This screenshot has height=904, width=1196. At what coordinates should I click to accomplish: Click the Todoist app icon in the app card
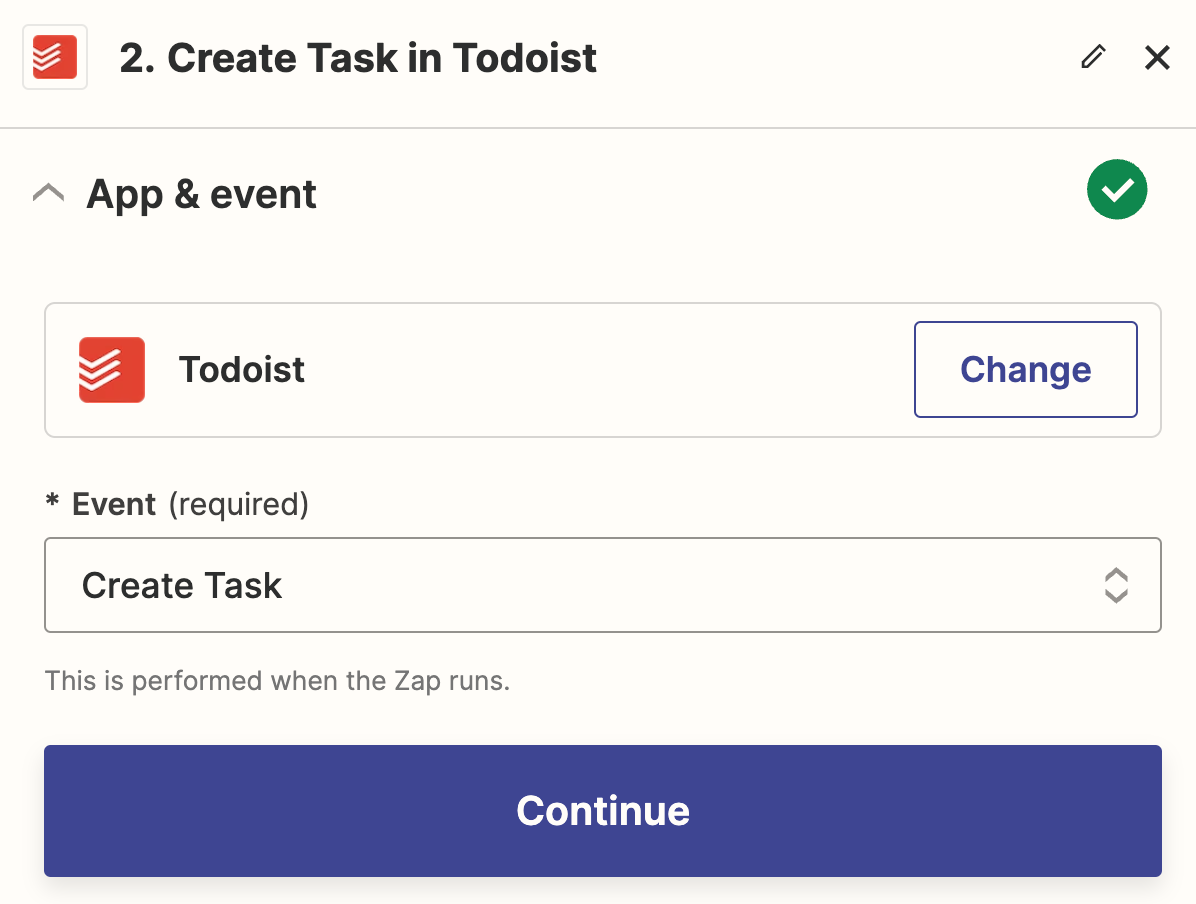coord(112,370)
